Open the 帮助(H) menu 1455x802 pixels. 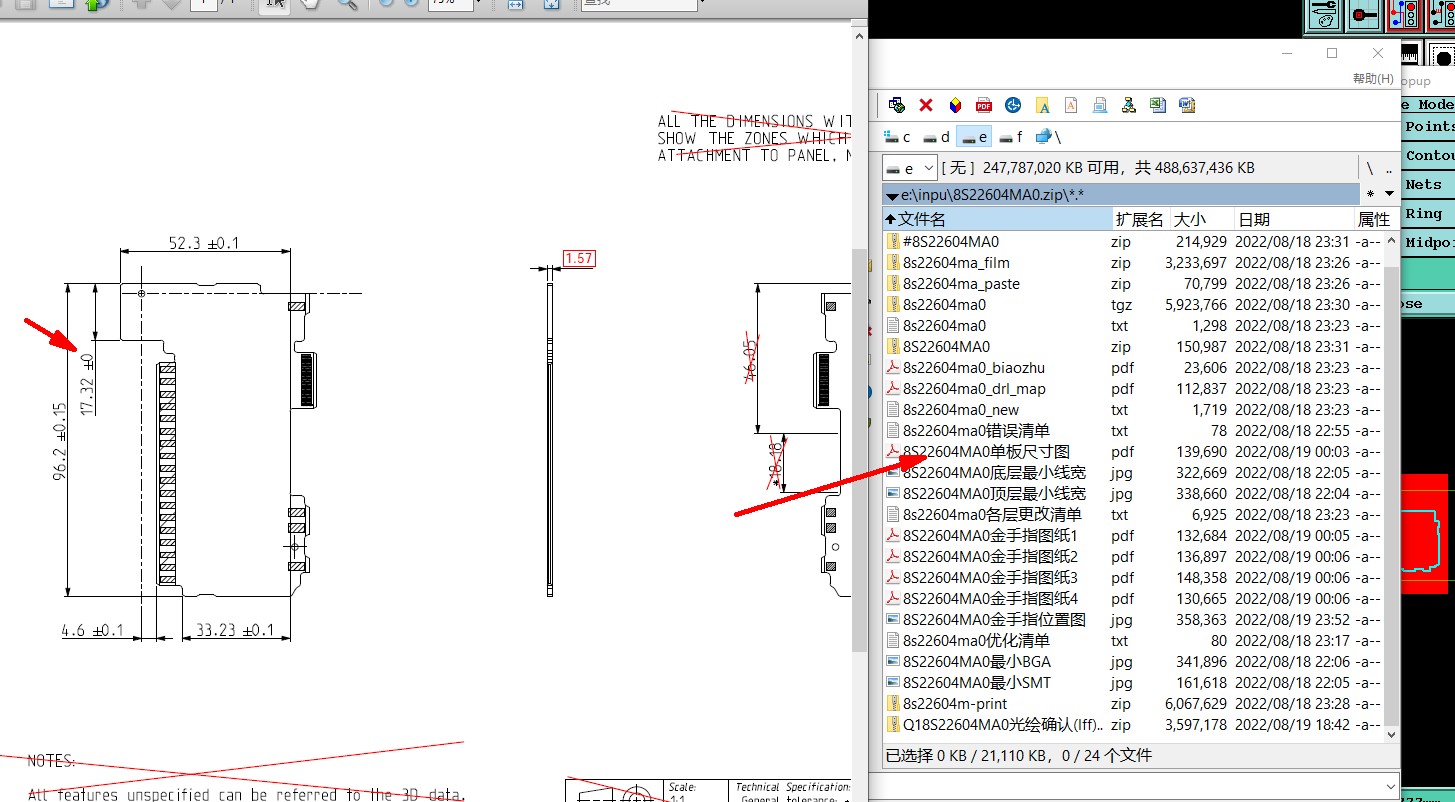[1373, 78]
